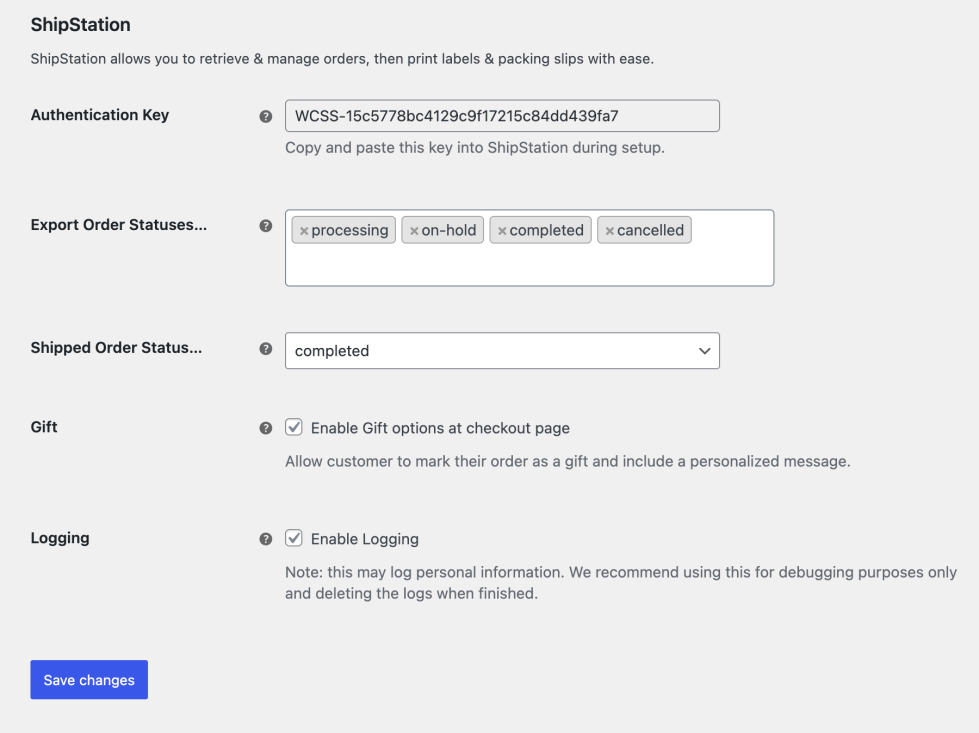Remove the on-hold status tag

pos(414,231)
